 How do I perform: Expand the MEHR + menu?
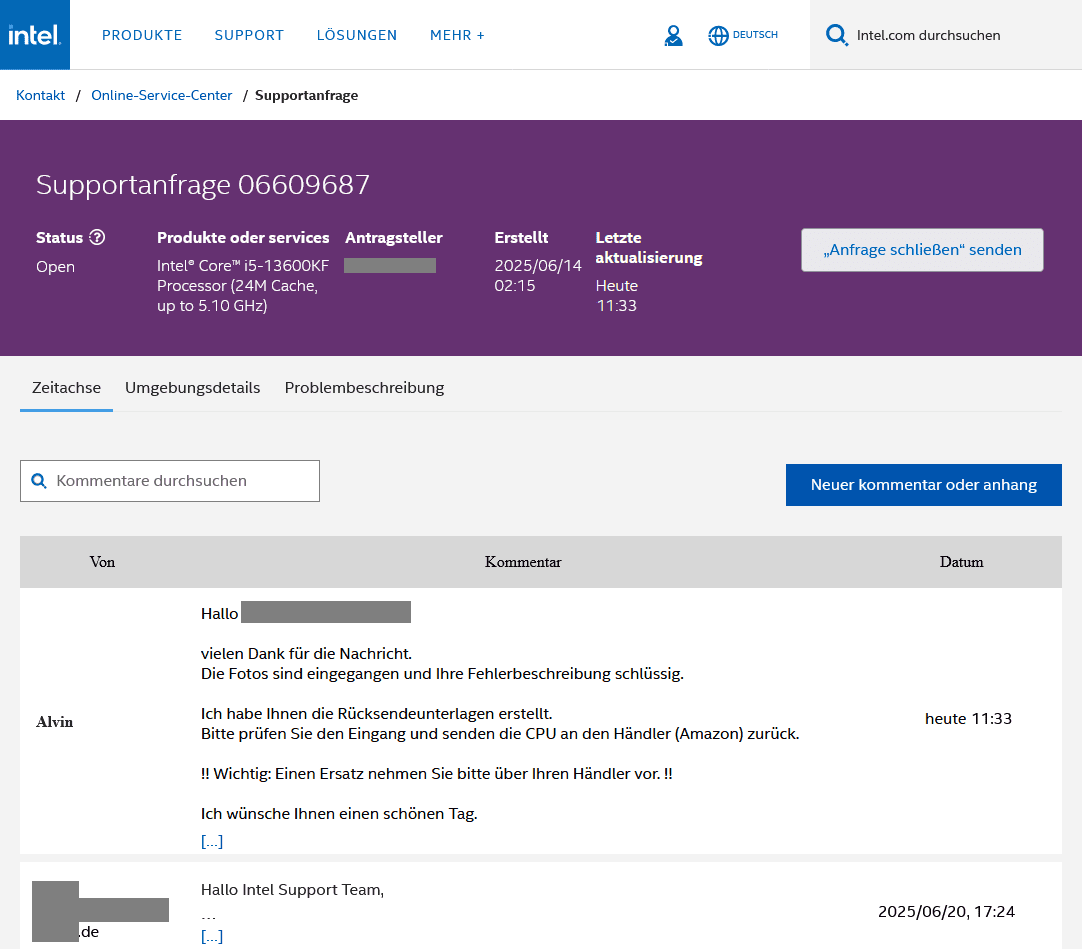tap(458, 35)
